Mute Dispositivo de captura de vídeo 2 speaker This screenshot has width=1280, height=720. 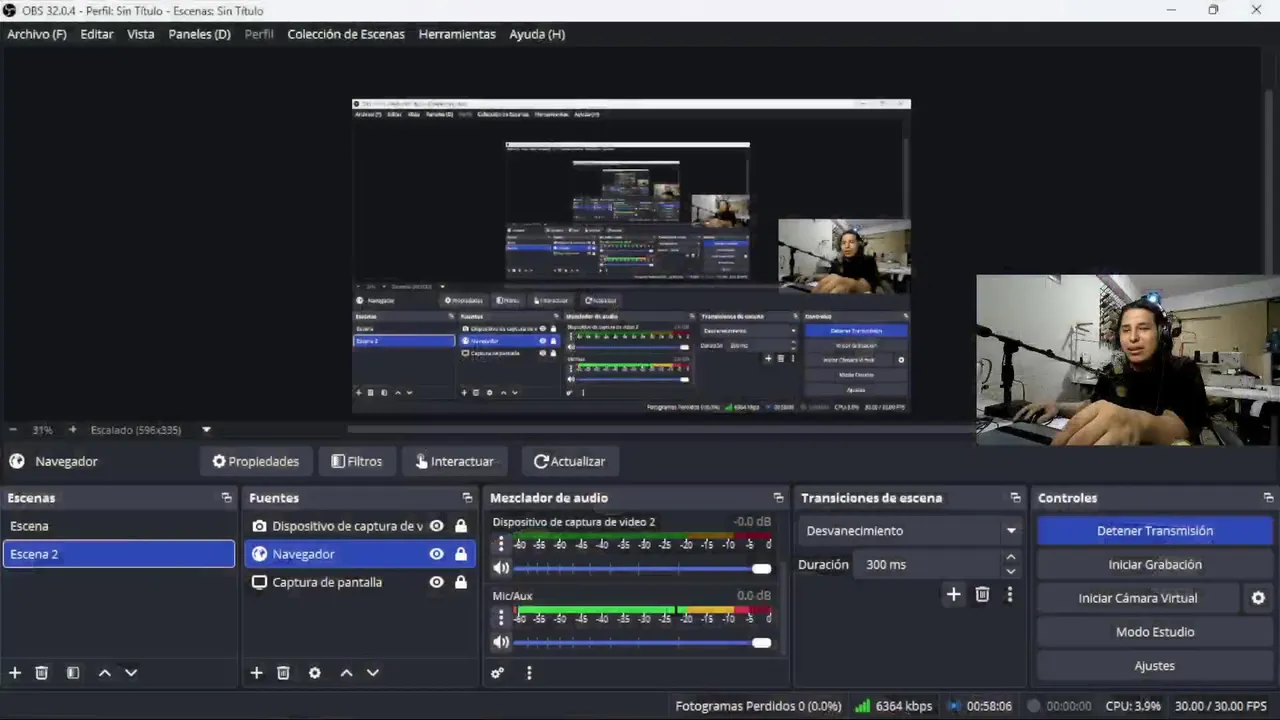(501, 568)
